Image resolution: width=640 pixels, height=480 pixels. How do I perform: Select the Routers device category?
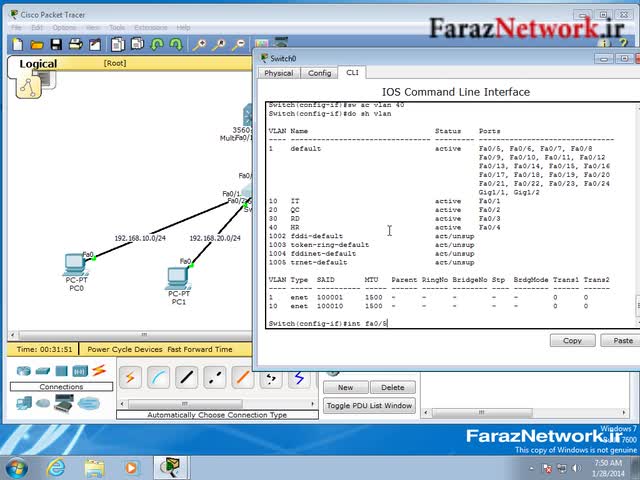click(x=24, y=371)
